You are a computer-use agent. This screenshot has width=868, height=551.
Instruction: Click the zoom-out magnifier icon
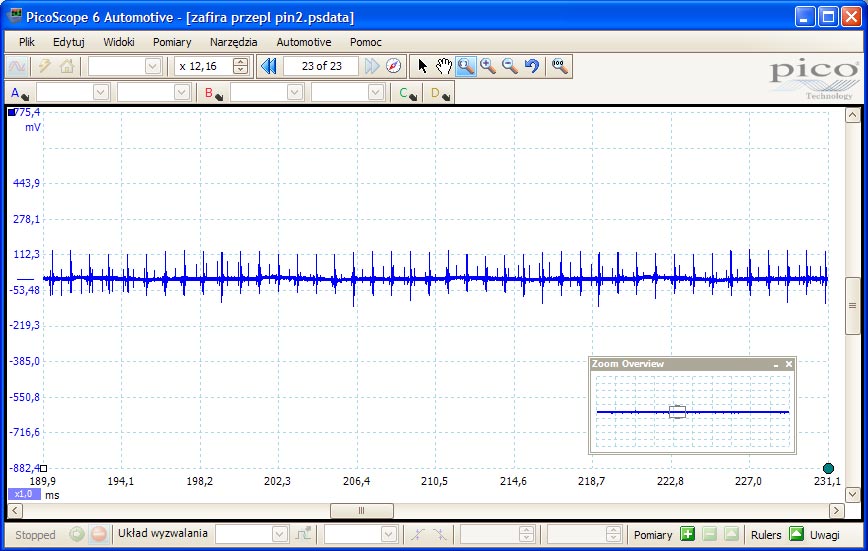point(510,66)
